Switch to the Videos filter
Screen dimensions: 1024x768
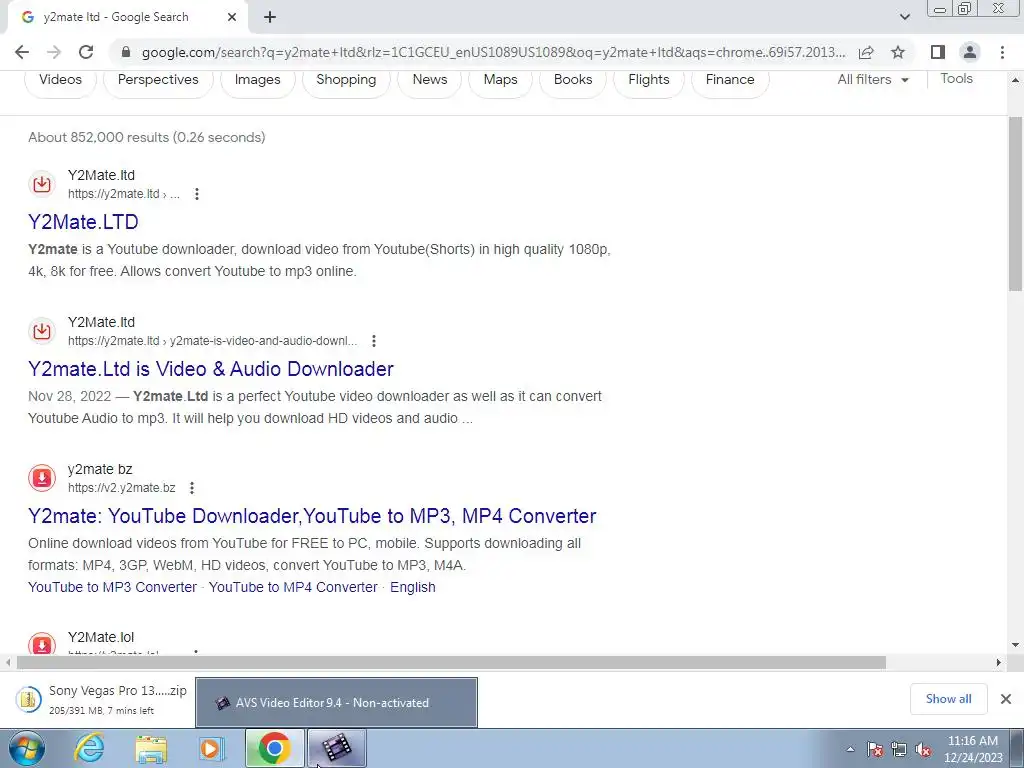click(60, 80)
